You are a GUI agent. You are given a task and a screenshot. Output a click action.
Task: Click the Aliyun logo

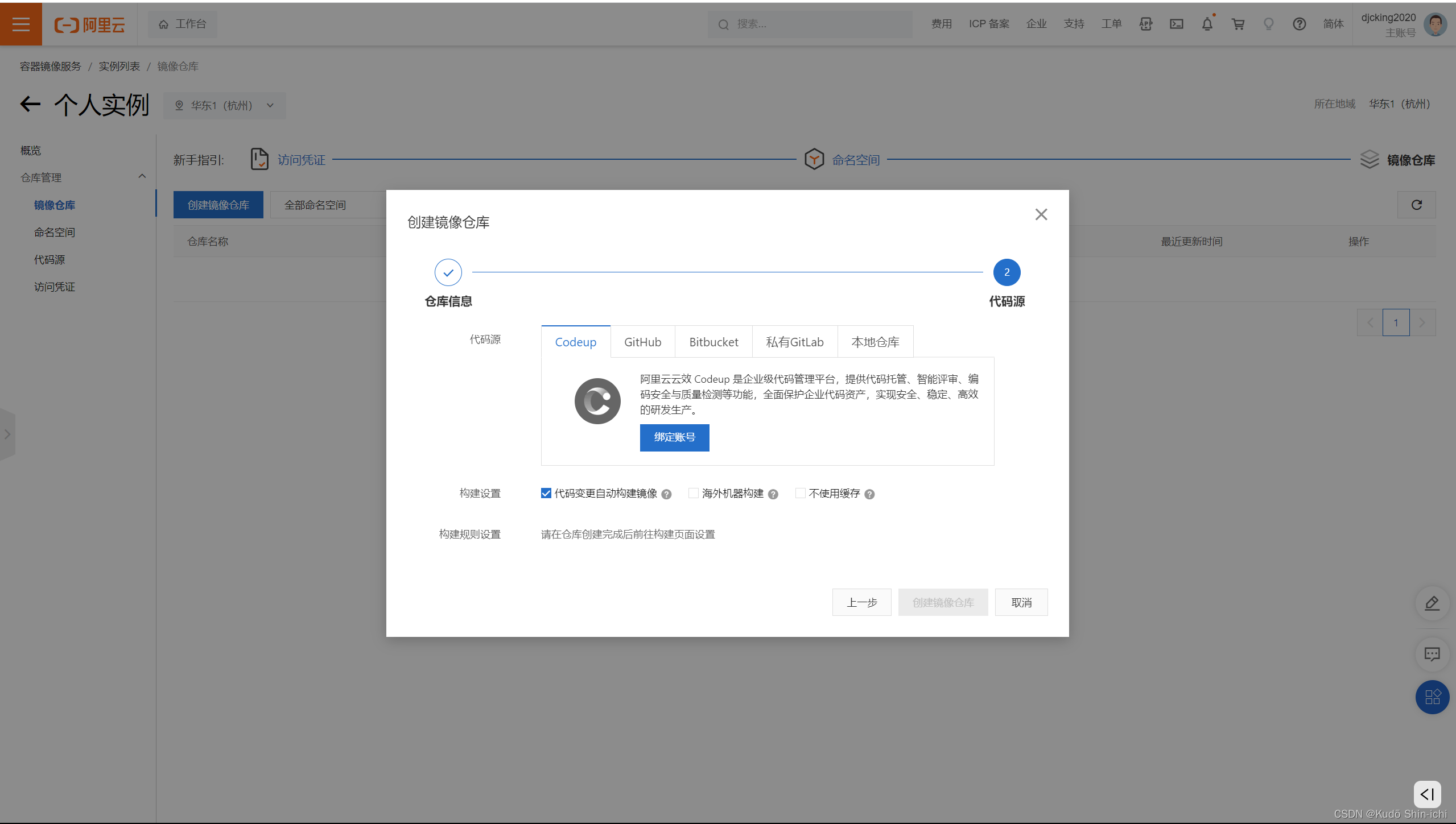click(x=89, y=24)
